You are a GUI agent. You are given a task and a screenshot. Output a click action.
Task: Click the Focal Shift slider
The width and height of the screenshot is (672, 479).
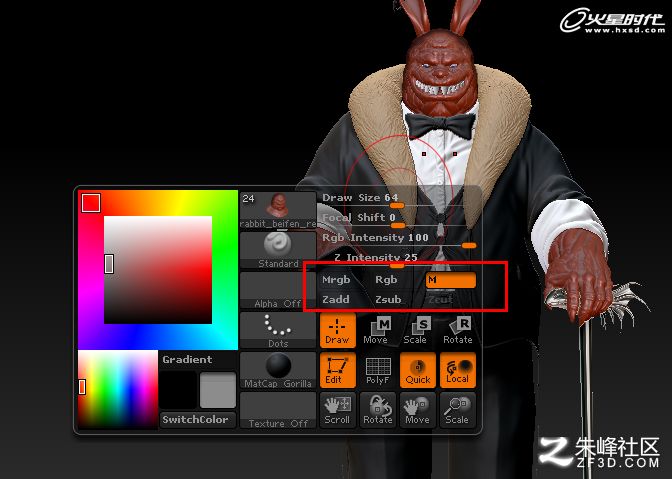click(x=398, y=220)
